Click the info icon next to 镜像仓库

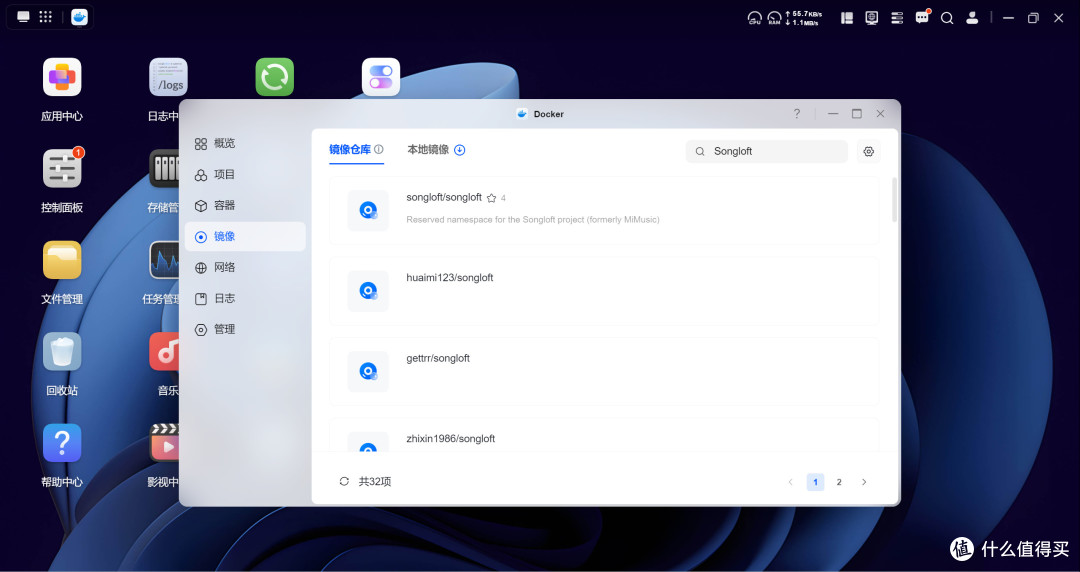[x=379, y=149]
